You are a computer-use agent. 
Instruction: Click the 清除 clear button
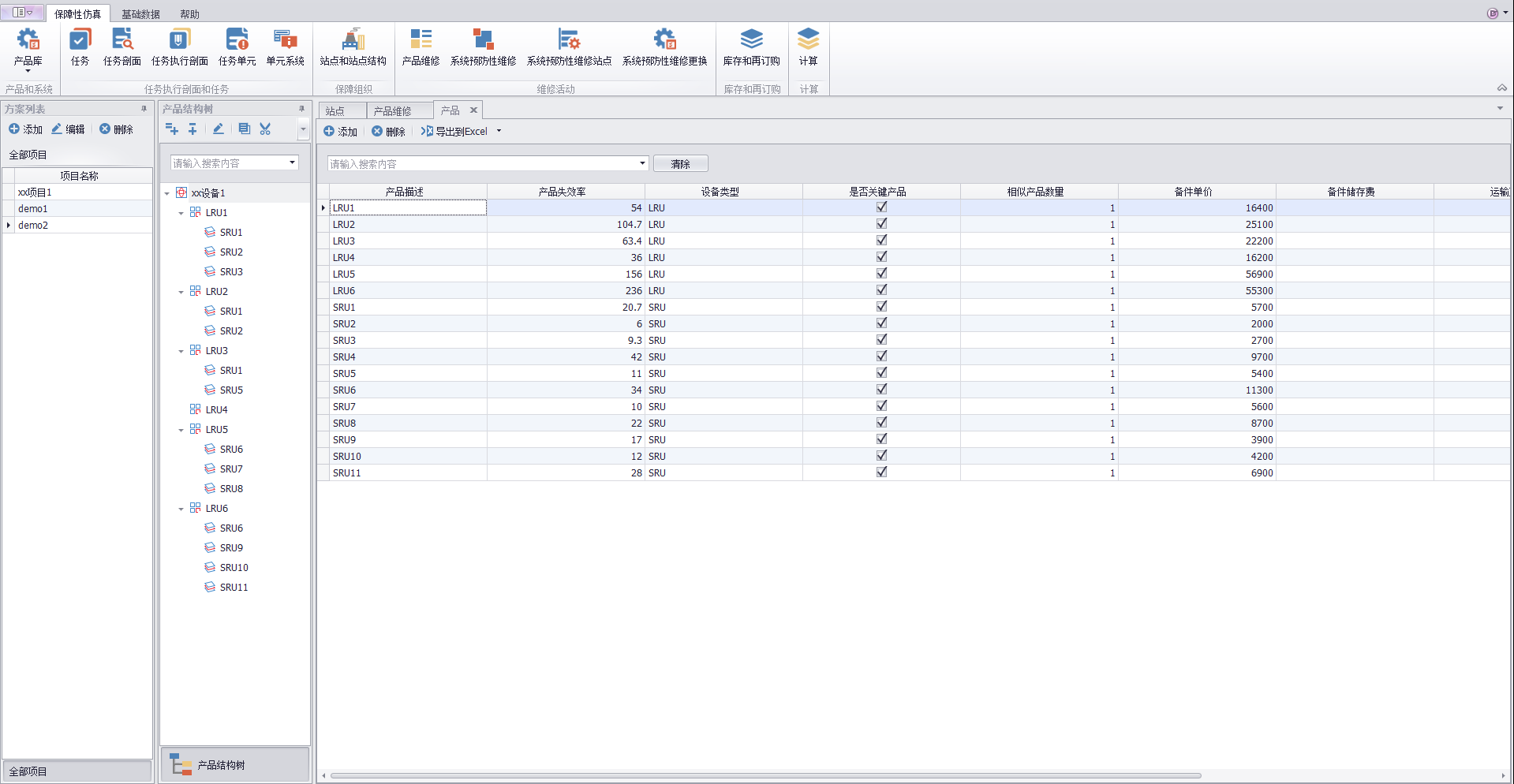[680, 164]
